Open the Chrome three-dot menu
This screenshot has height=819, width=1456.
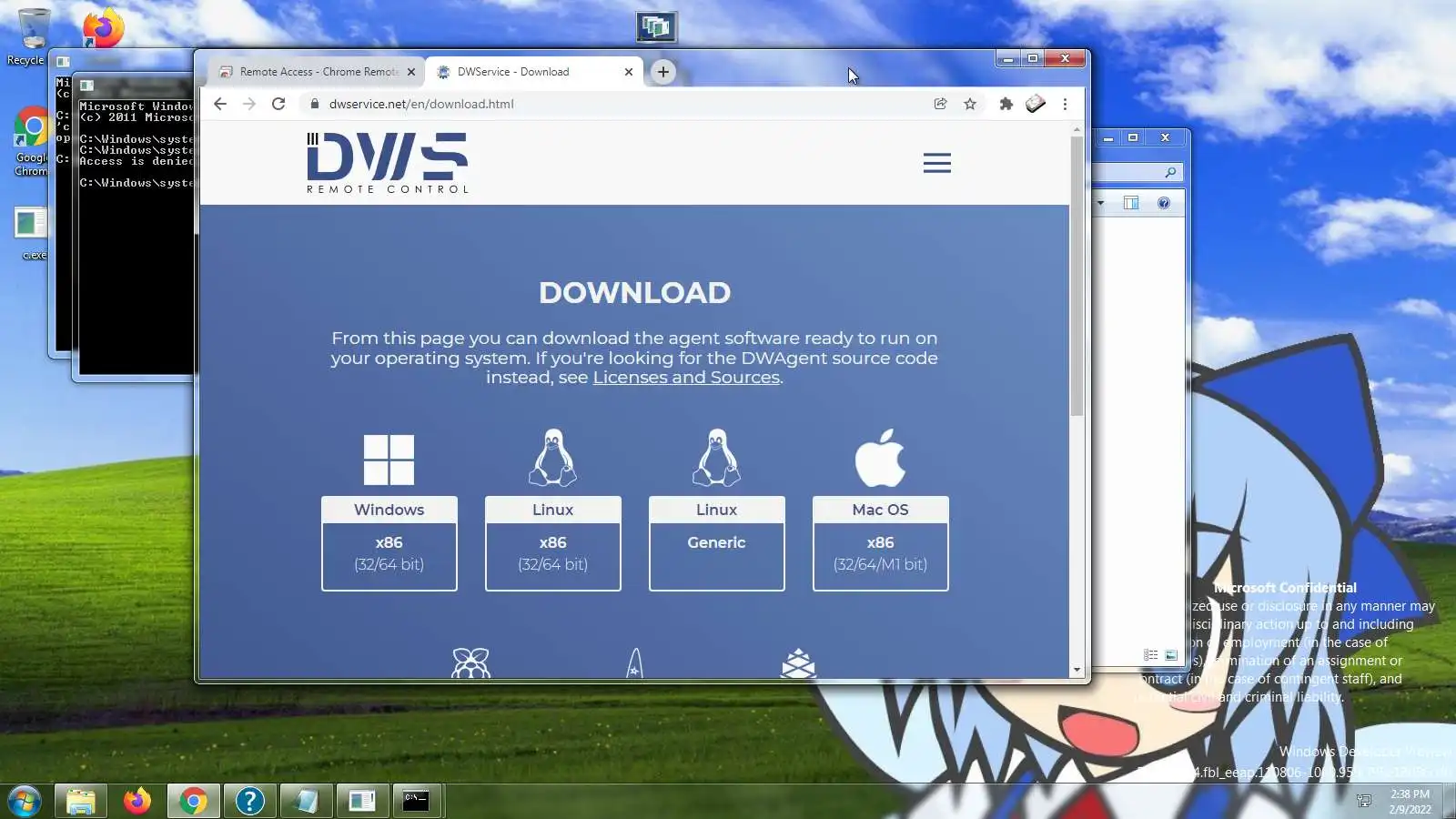tap(1065, 104)
